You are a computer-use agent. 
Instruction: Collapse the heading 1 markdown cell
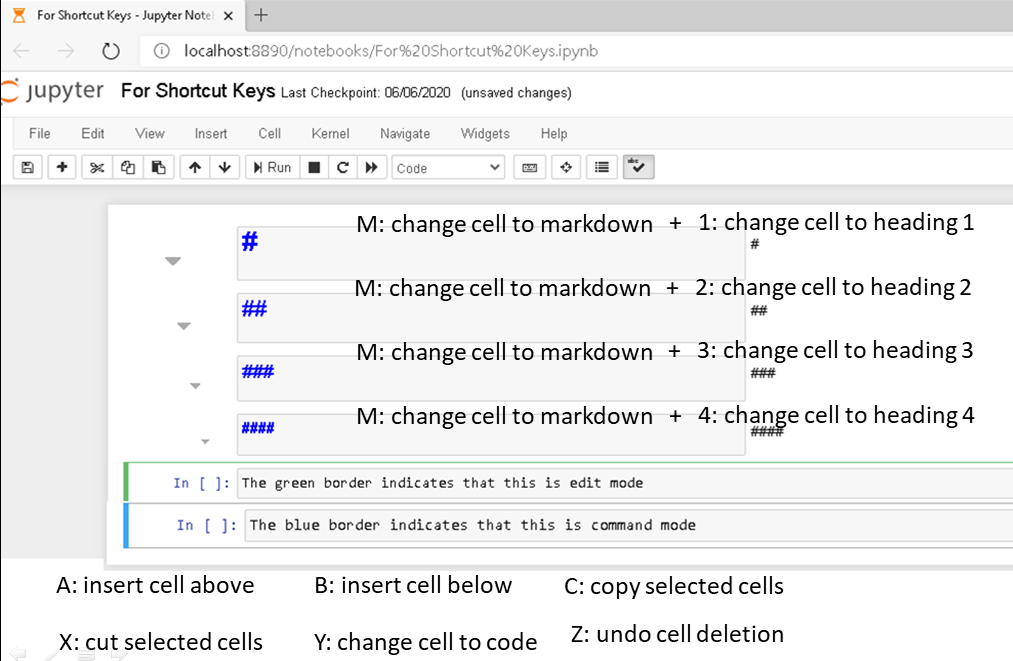(172, 260)
